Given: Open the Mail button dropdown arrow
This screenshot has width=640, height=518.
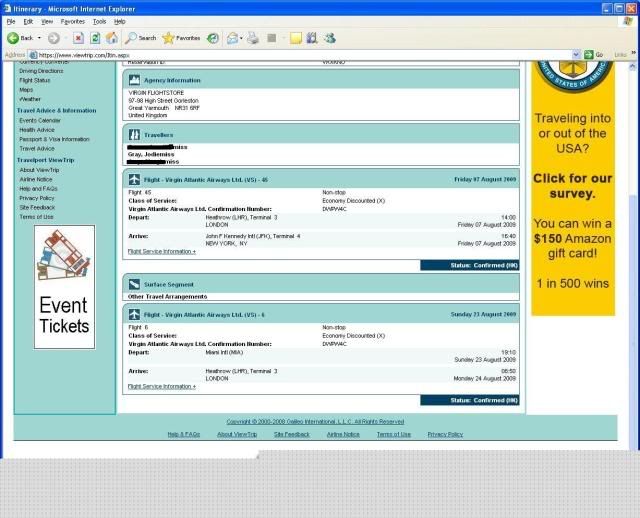Looking at the screenshot, I should (x=241, y=38).
